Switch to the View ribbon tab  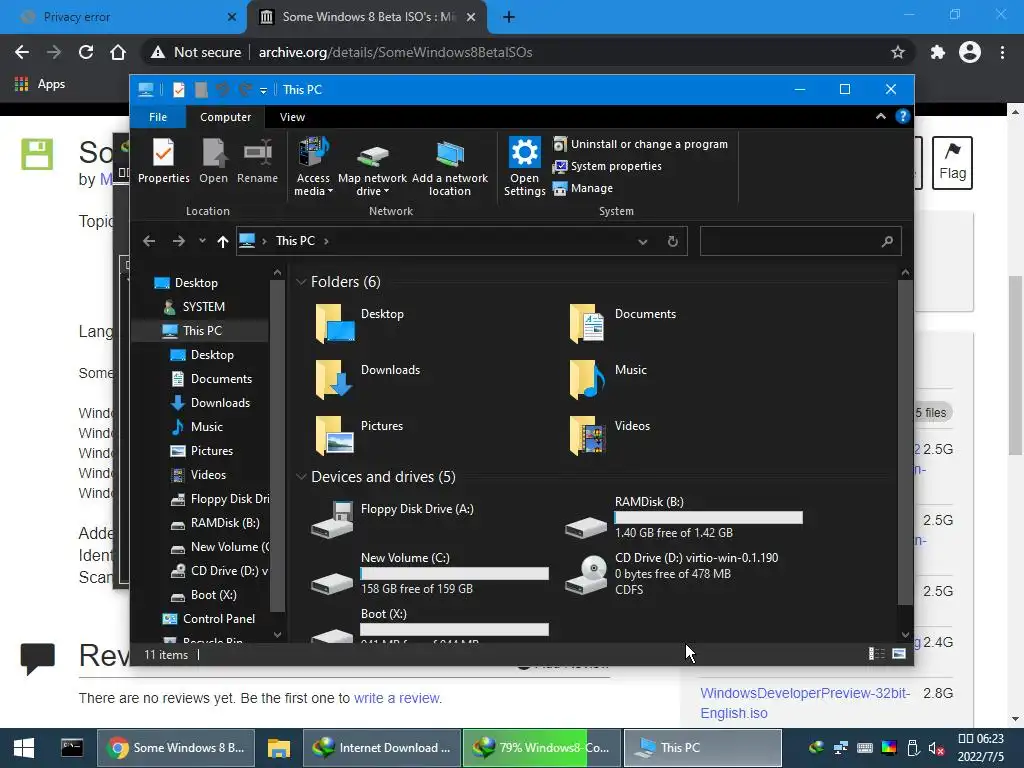[292, 117]
